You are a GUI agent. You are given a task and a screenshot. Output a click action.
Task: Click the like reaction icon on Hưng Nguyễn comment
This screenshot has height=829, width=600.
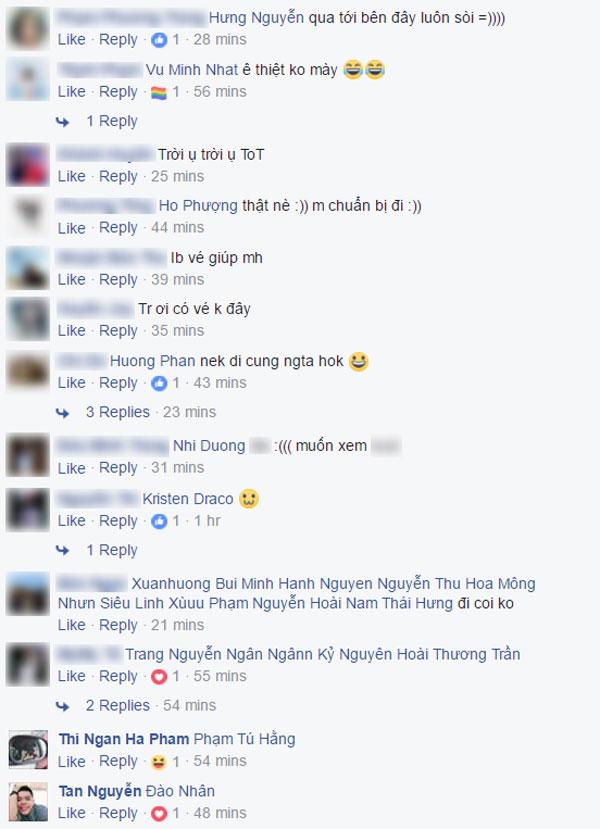pos(159,40)
